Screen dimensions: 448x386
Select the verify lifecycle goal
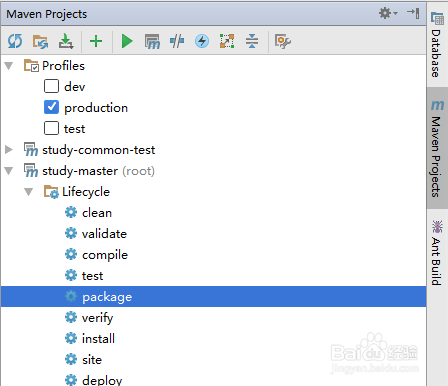click(x=97, y=318)
